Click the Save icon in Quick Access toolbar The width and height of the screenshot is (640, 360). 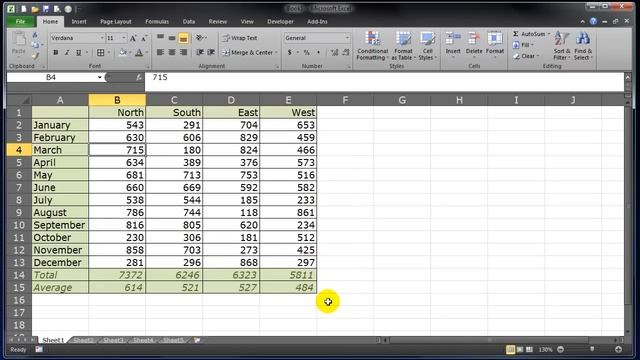tap(46, 9)
